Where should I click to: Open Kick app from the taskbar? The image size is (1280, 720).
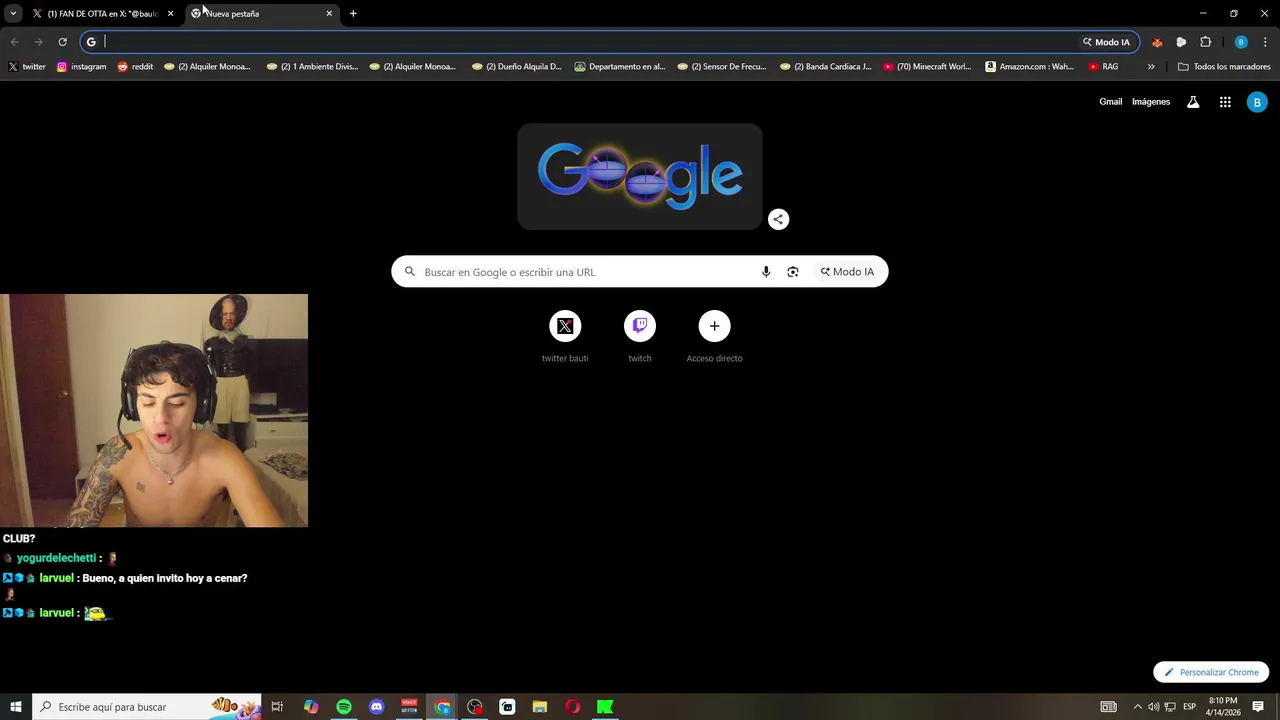point(605,707)
